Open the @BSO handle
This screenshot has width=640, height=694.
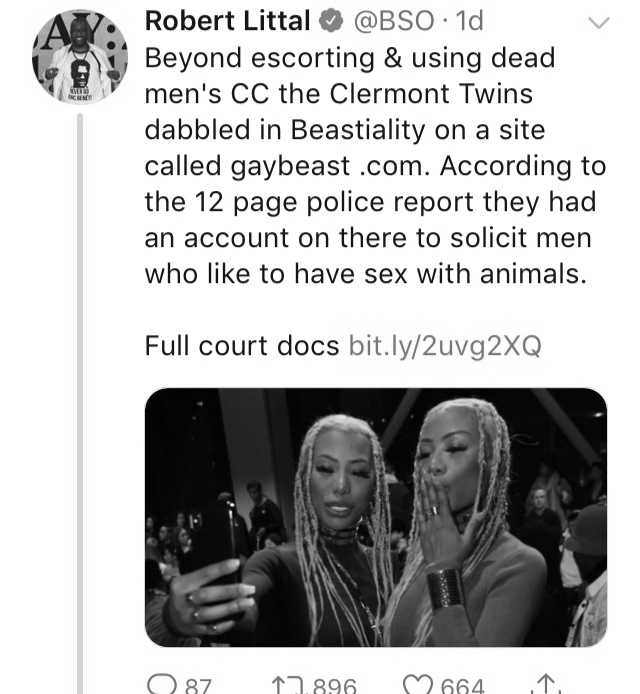click(393, 21)
